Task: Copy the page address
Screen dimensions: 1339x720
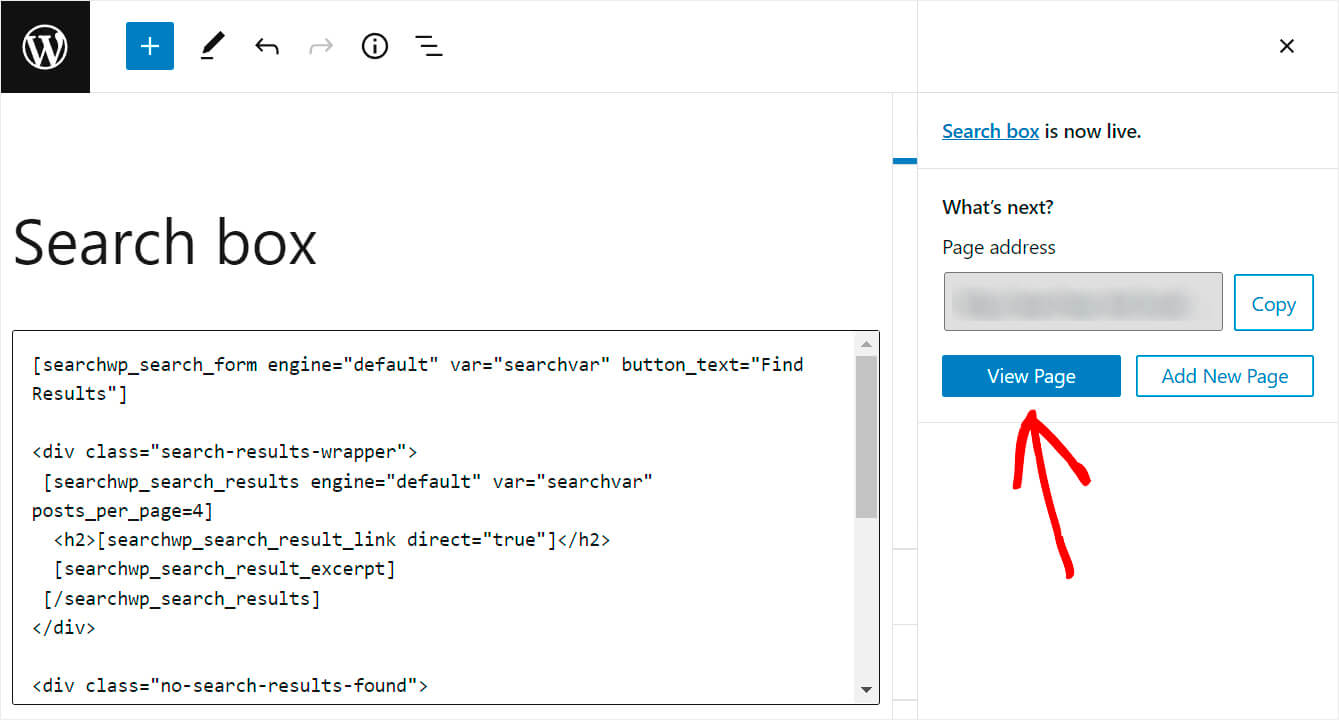Action: point(1273,302)
